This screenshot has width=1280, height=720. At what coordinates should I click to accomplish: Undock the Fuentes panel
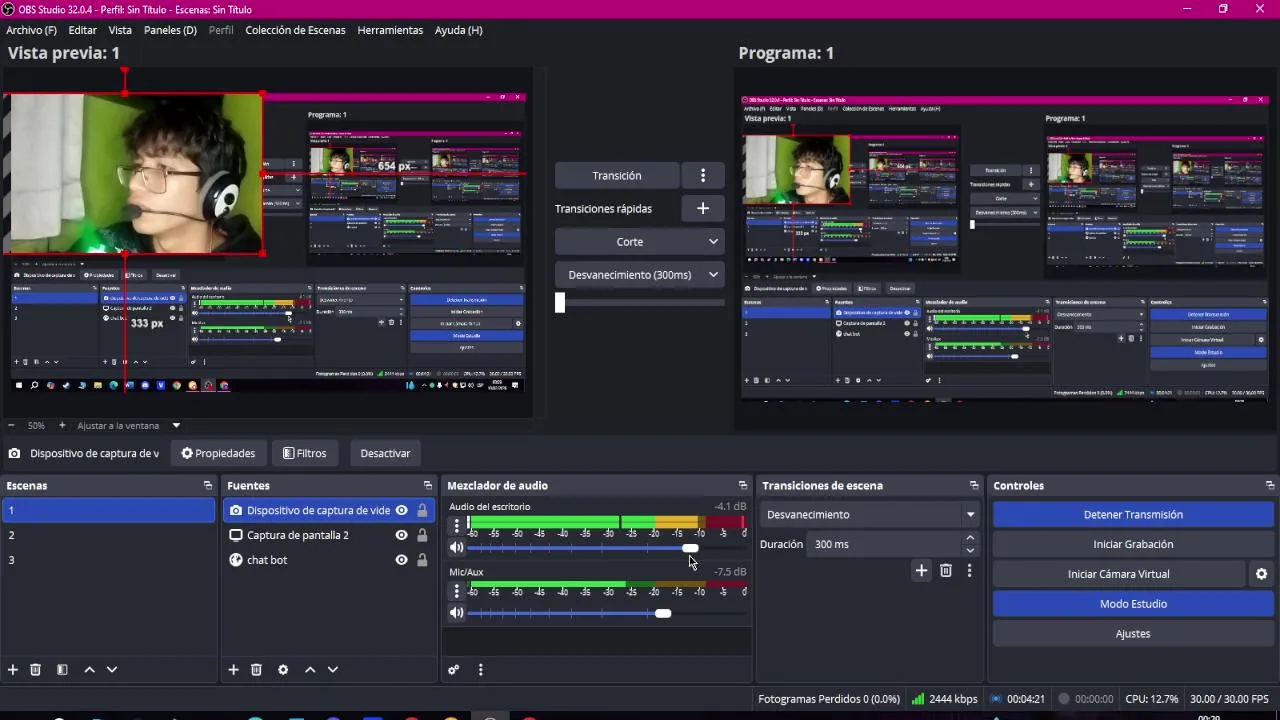point(428,485)
